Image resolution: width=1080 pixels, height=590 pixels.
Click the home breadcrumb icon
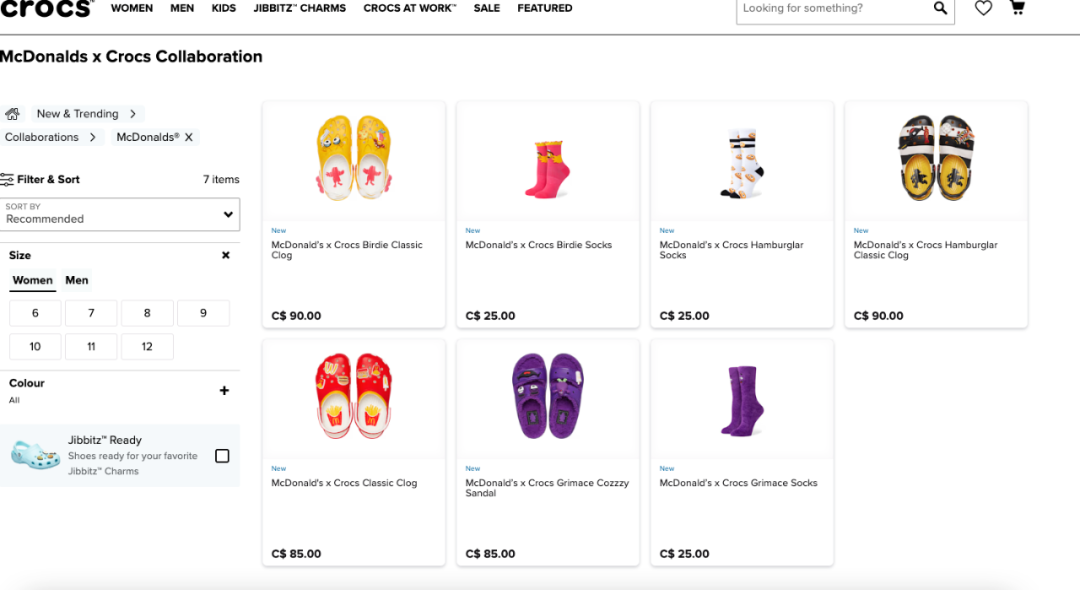(x=12, y=114)
